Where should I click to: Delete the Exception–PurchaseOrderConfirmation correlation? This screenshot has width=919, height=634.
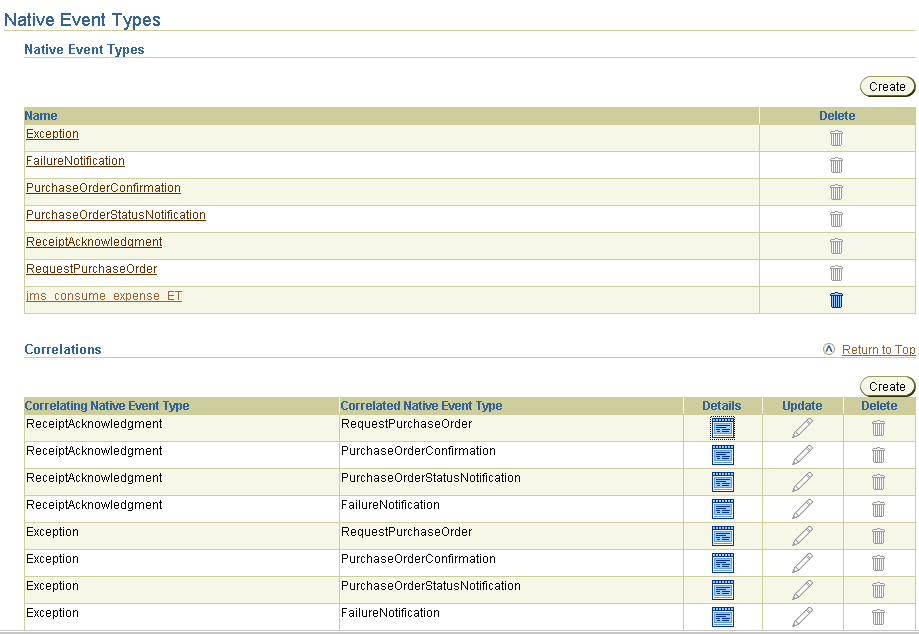(878, 563)
